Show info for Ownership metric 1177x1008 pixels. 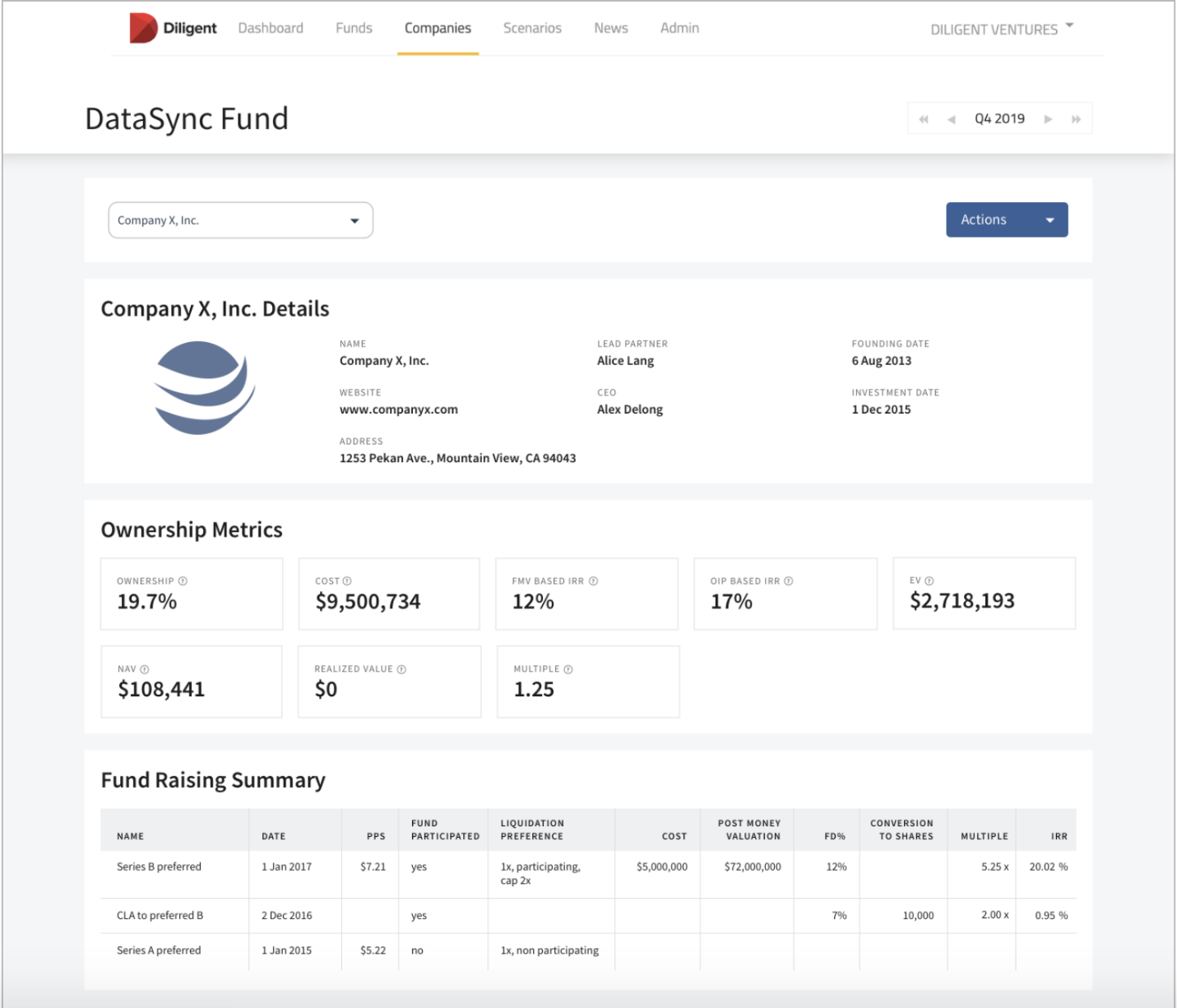pyautogui.click(x=183, y=580)
